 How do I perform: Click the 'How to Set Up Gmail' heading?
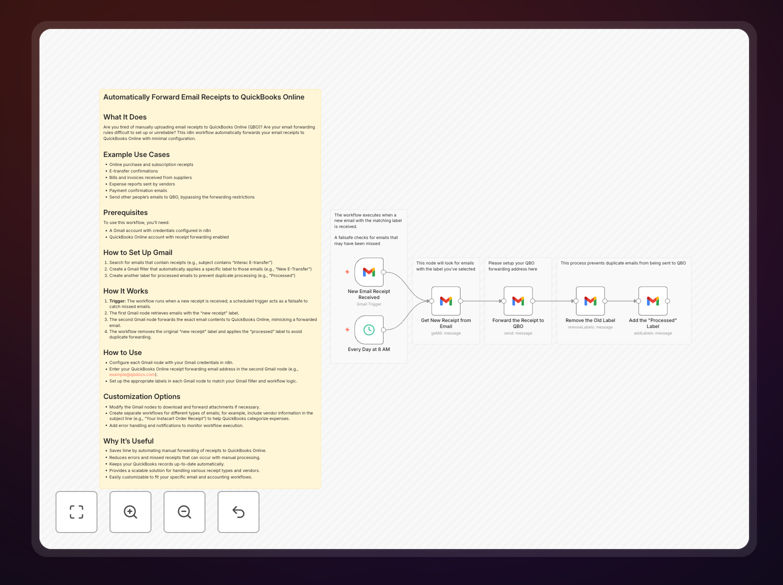pos(138,252)
